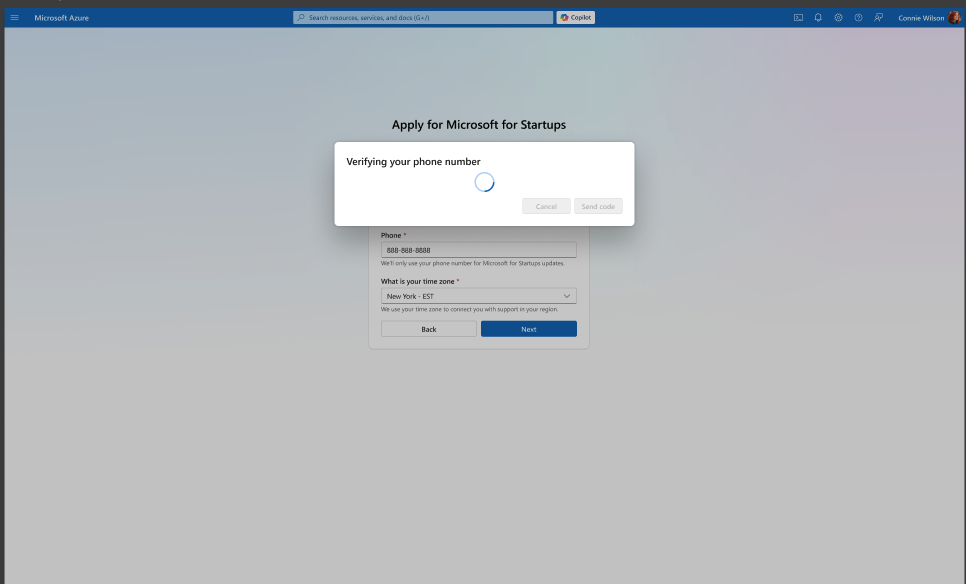
Task: Click the search magnifier icon
Action: tap(301, 17)
